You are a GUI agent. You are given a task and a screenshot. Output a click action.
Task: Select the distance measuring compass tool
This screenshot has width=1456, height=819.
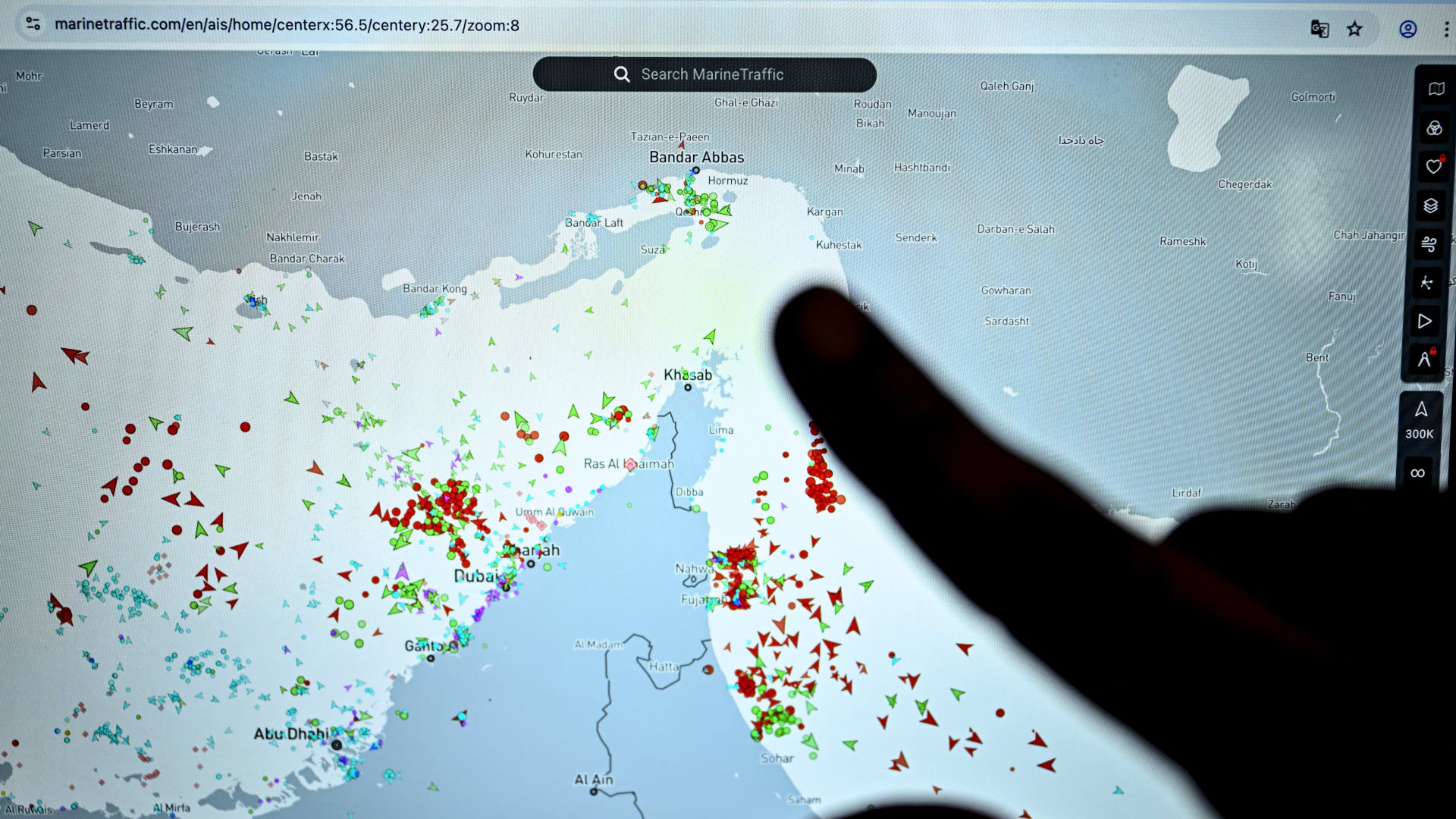[1424, 359]
